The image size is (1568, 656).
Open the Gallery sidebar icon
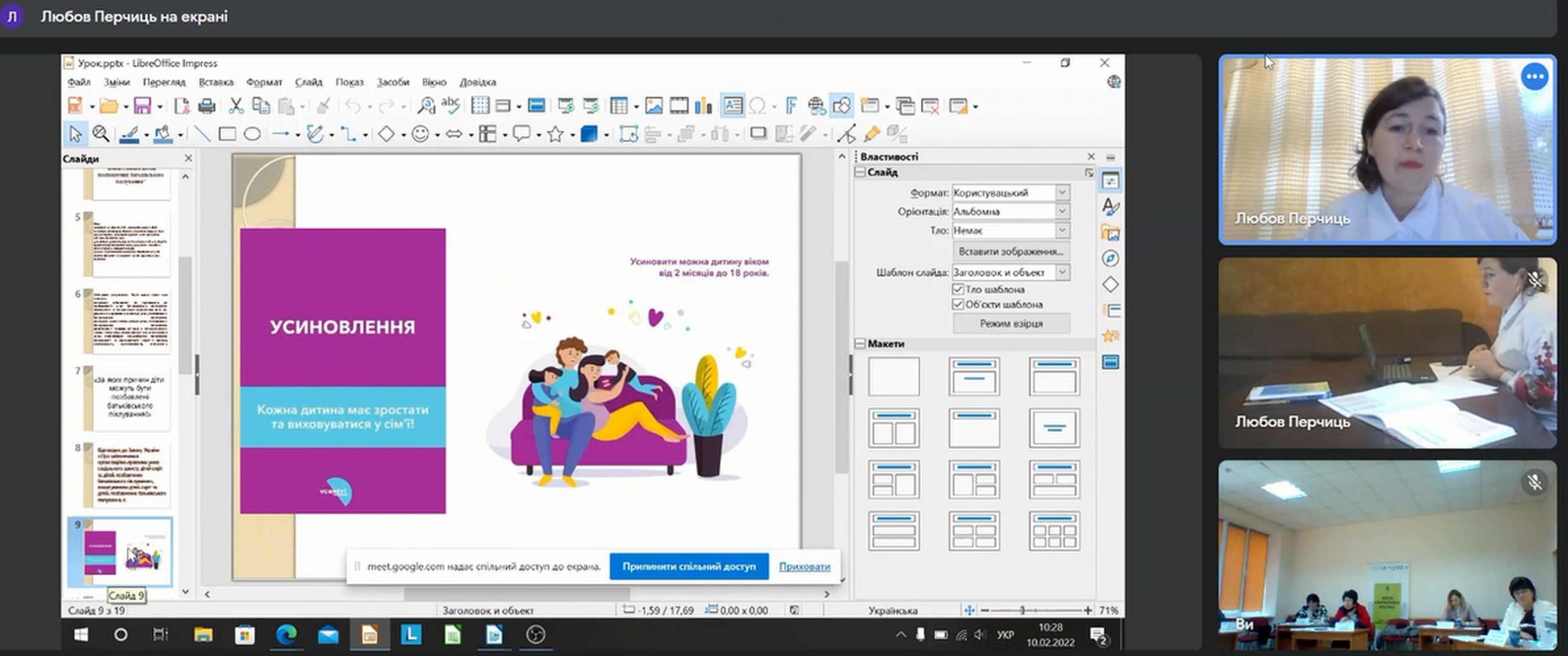click(1110, 233)
